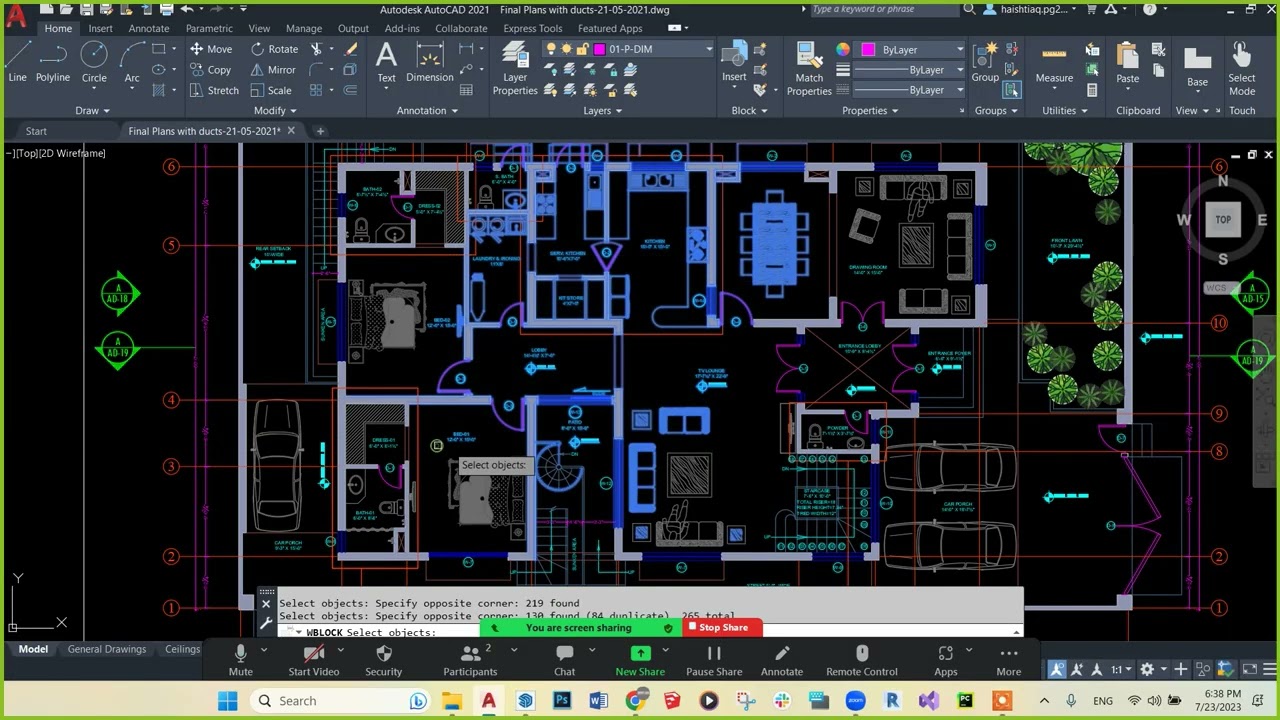The width and height of the screenshot is (1280, 720).
Task: Click the Erase tool icon
Action: click(351, 49)
